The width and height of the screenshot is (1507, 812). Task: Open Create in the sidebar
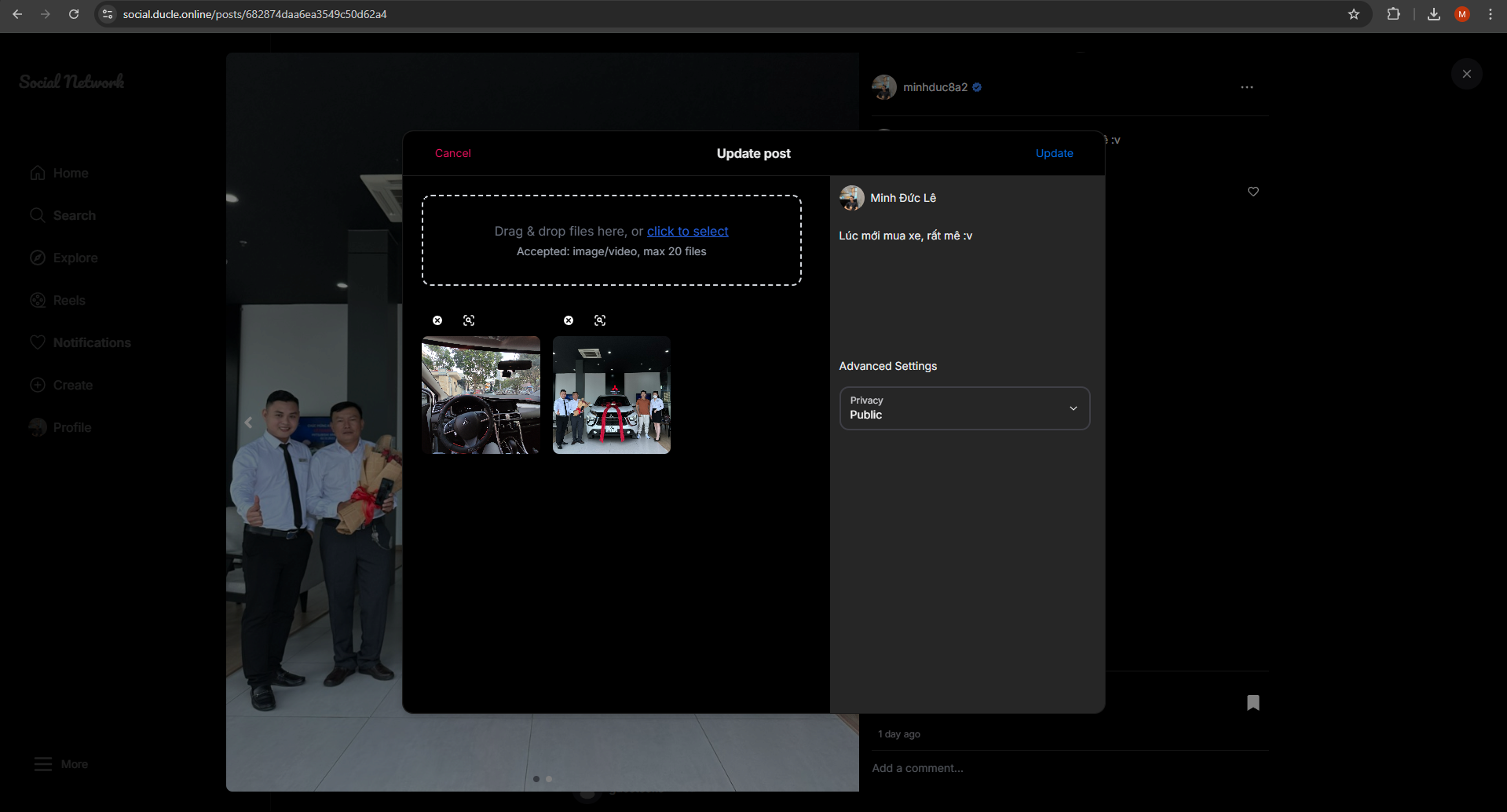61,385
